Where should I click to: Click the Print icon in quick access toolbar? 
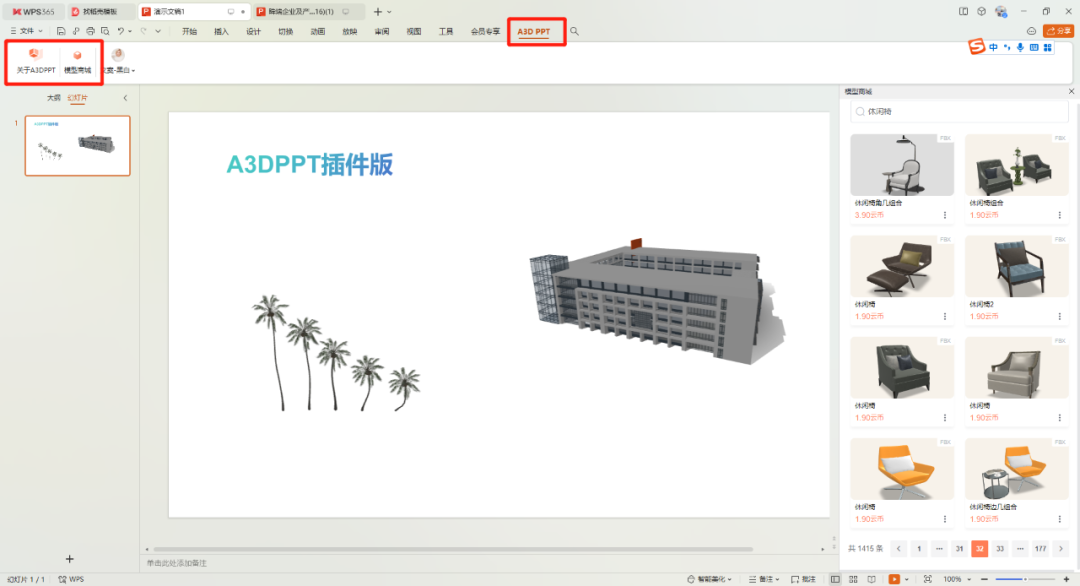click(x=90, y=31)
